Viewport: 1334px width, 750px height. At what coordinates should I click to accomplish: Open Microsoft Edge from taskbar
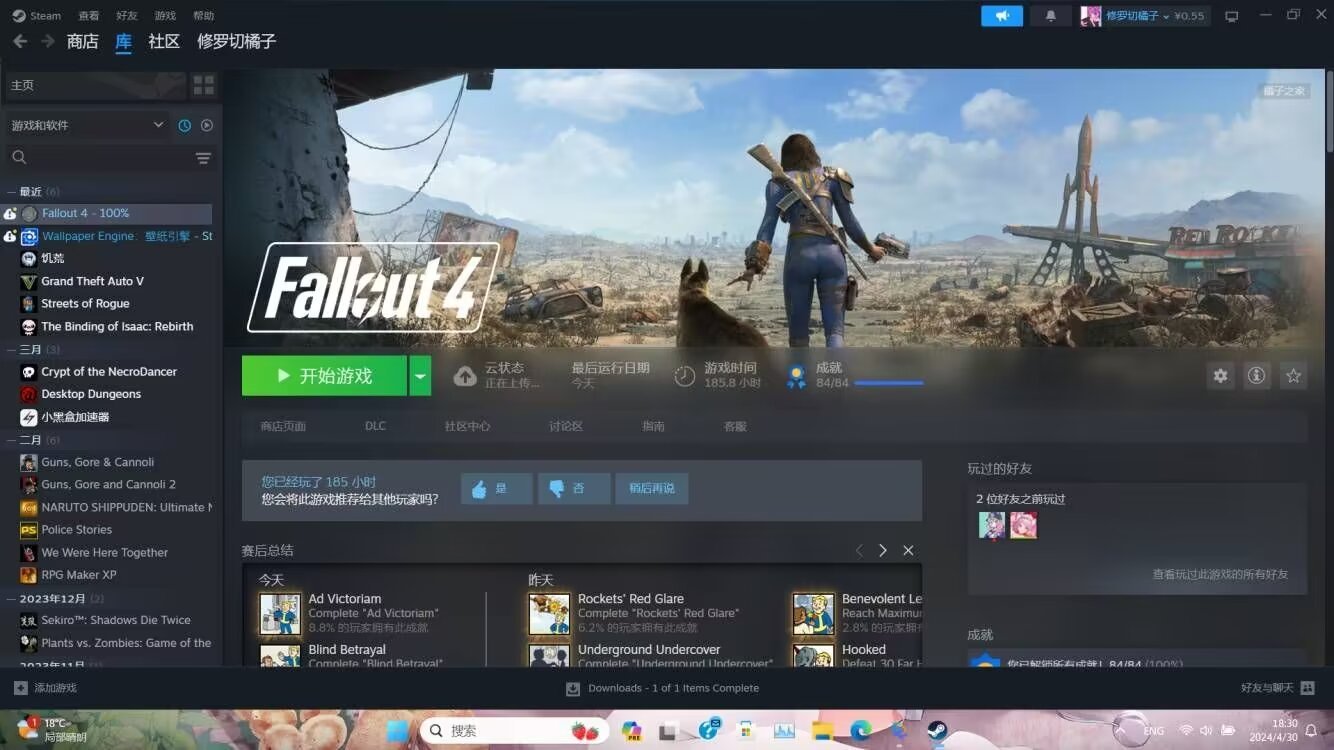[861, 731]
